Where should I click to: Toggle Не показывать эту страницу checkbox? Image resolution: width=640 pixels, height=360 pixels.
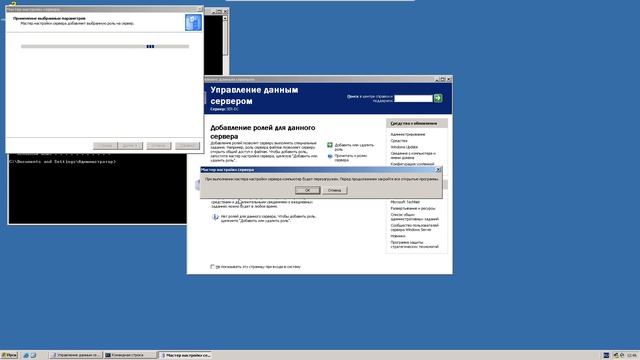click(212, 267)
